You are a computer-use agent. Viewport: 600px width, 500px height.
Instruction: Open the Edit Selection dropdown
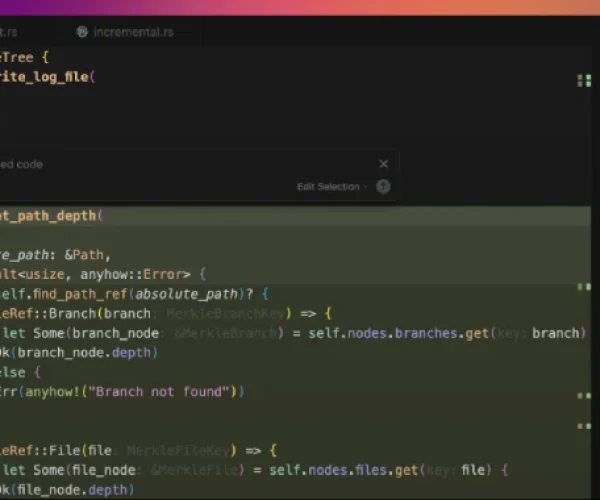(x=331, y=187)
